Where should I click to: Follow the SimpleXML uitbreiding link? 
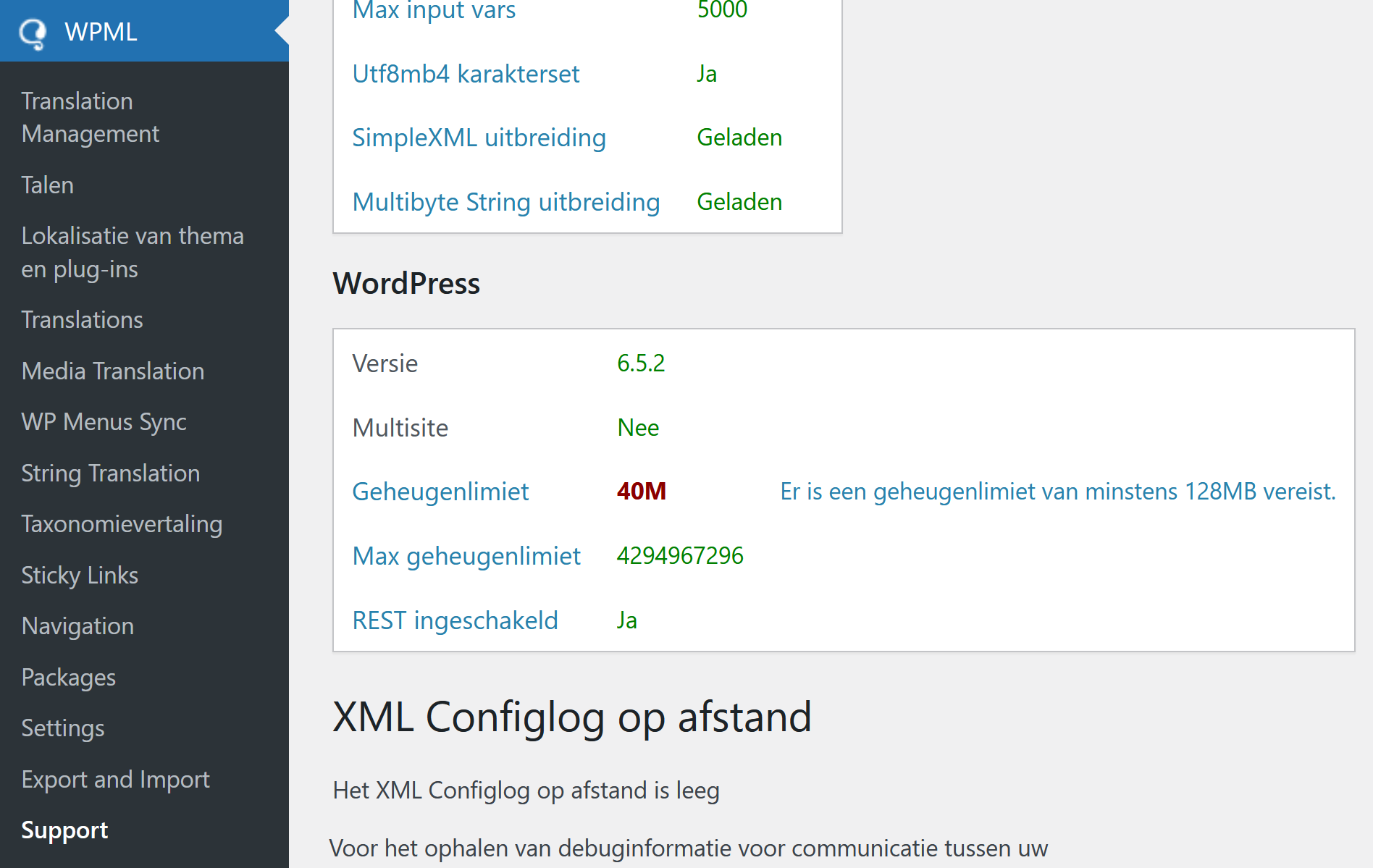click(479, 138)
